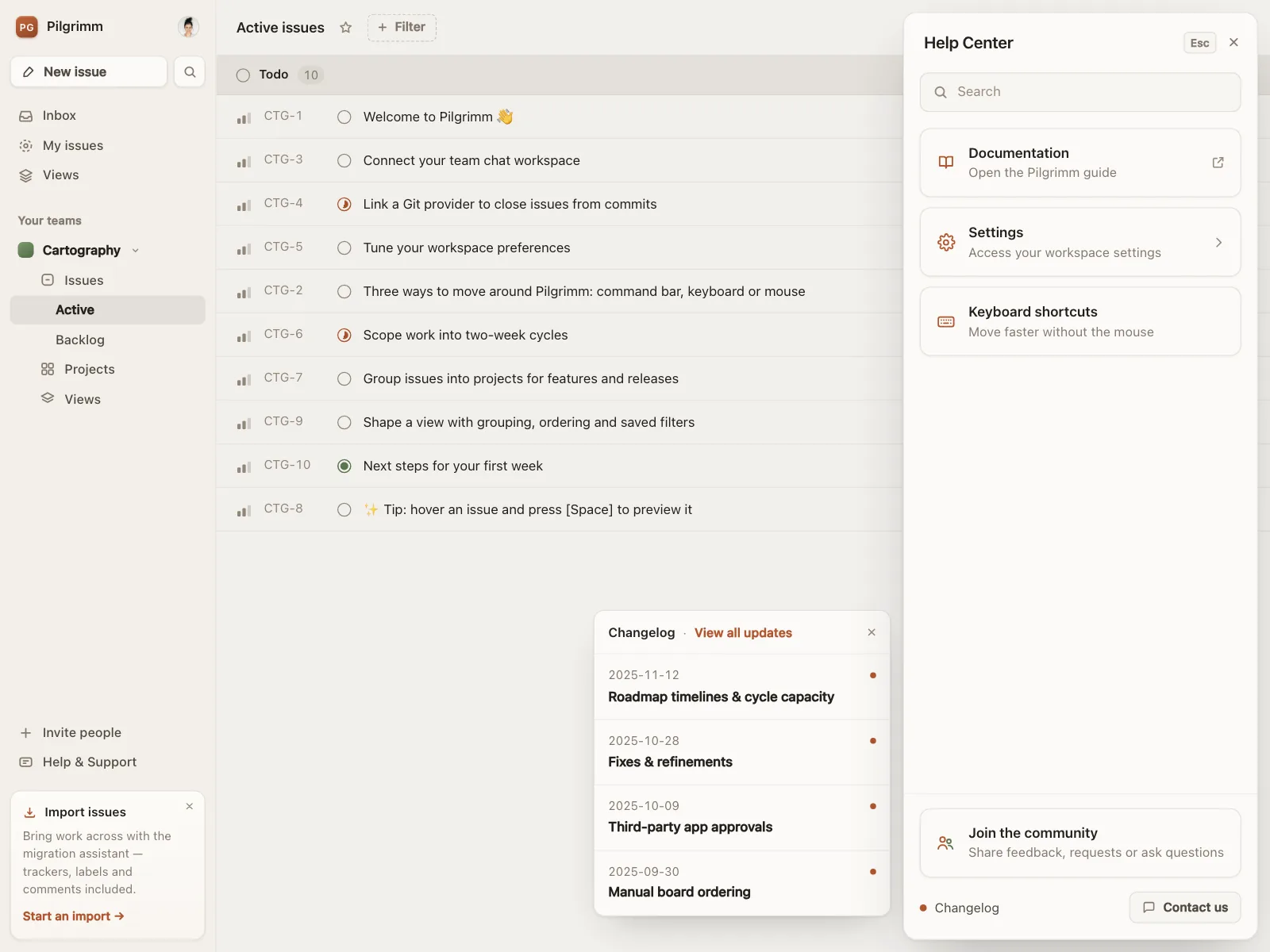
Task: Click the Esc button in Help Center
Action: point(1199,43)
